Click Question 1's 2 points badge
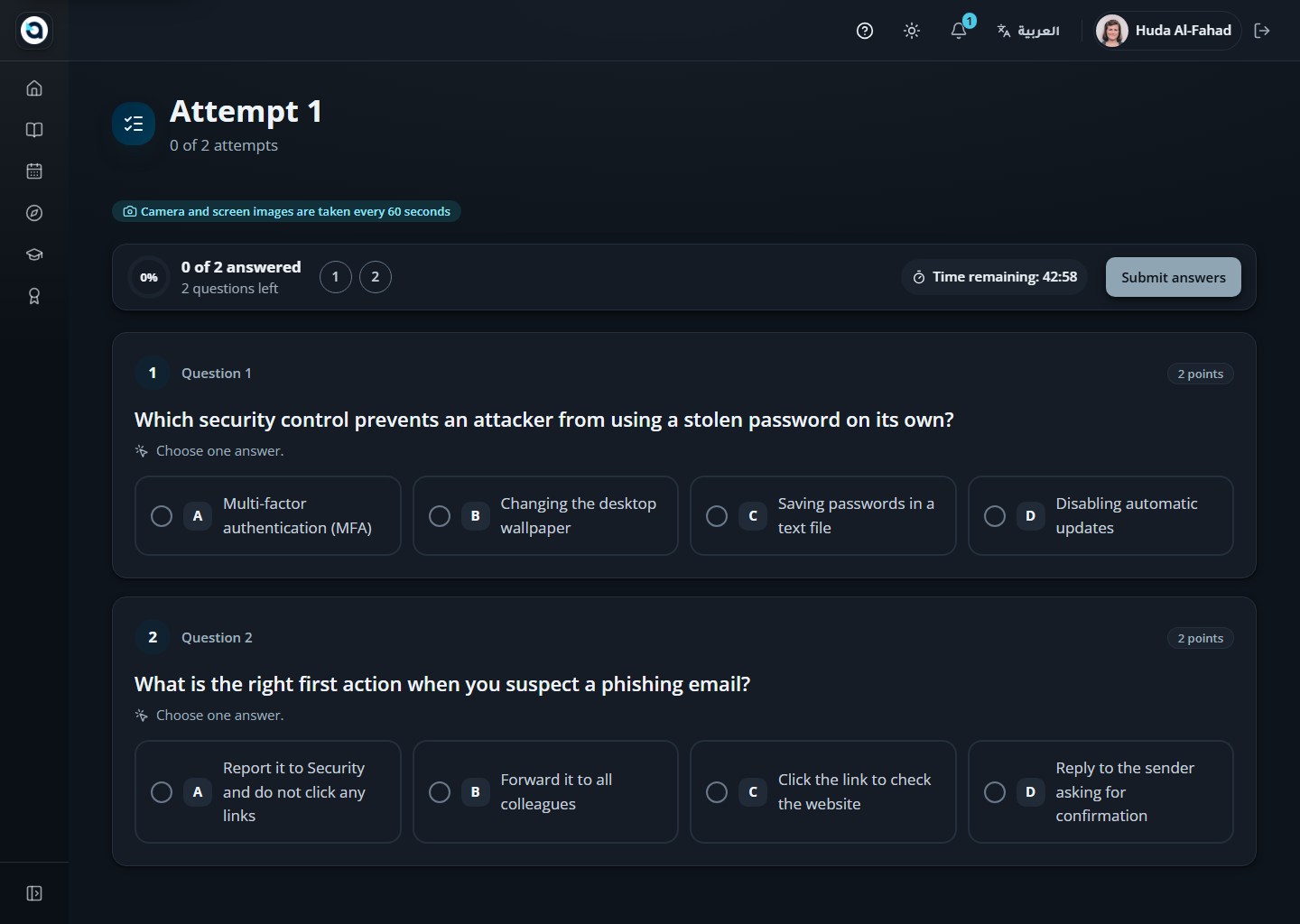Viewport: 1300px width, 924px height. click(1200, 374)
